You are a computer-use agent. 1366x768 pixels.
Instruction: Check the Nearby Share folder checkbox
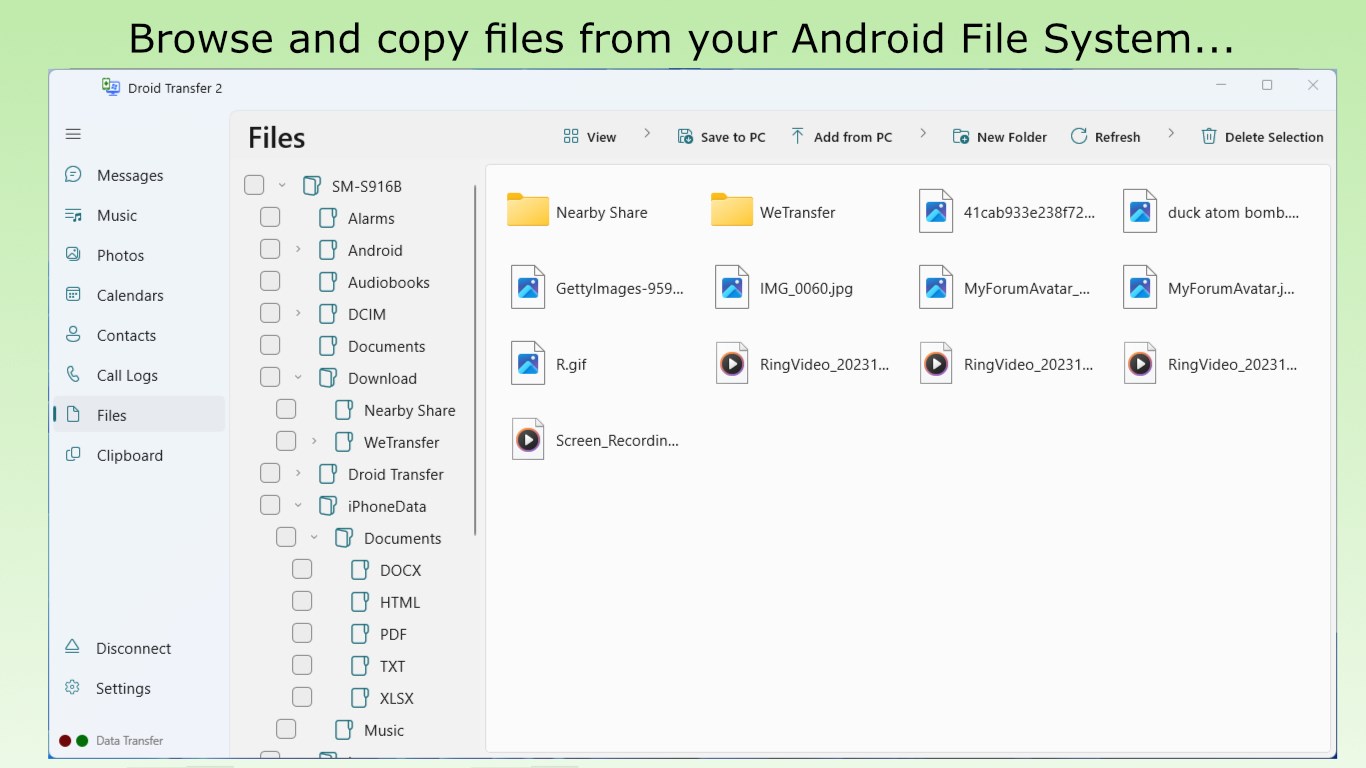pos(286,409)
